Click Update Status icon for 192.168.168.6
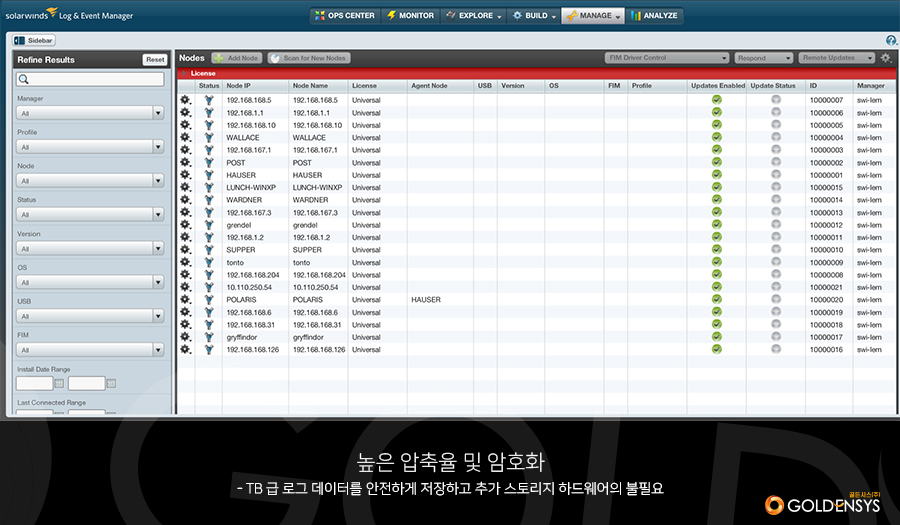900x525 pixels. 776,312
